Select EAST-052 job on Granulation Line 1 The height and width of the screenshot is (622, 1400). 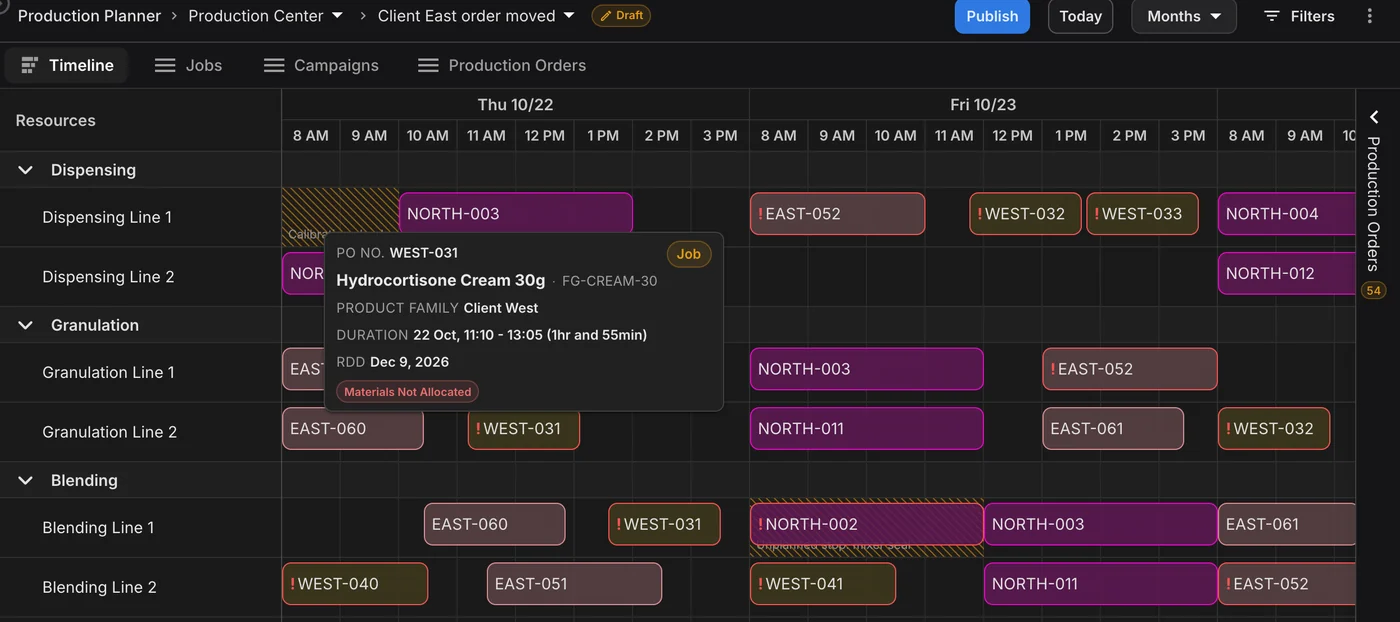tap(1130, 369)
